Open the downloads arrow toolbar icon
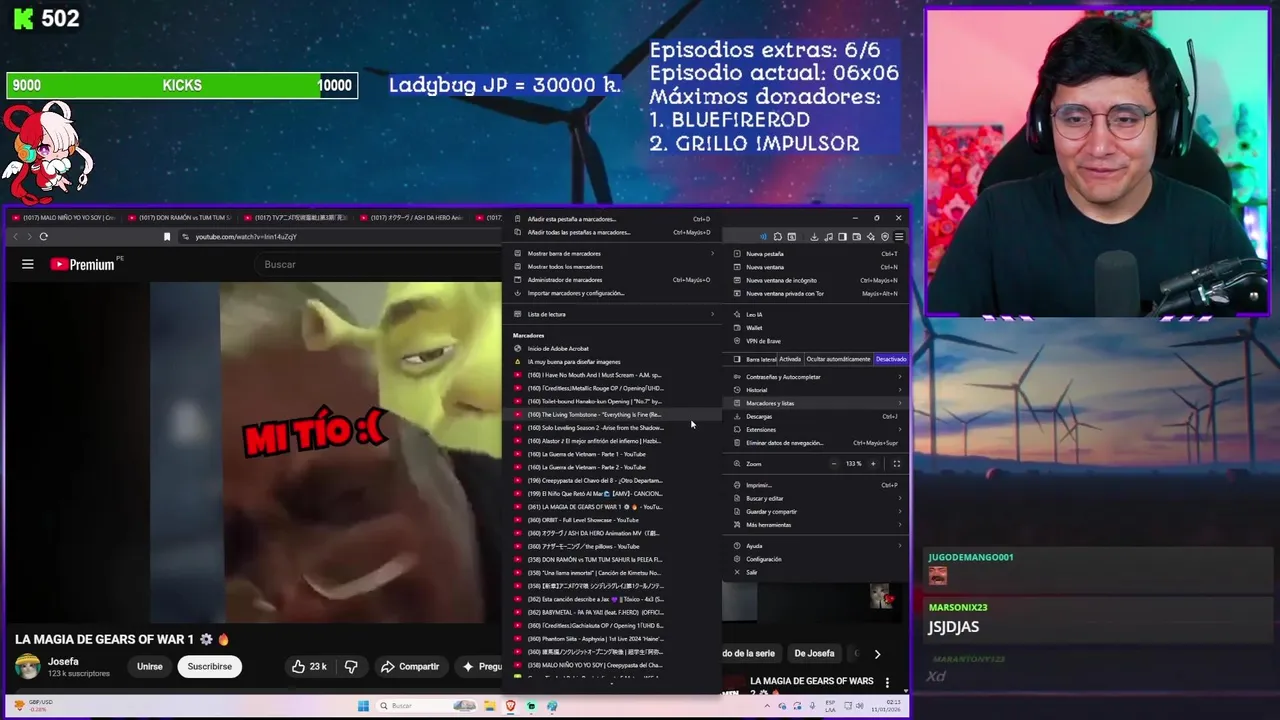The width and height of the screenshot is (1280, 720). pos(814,237)
